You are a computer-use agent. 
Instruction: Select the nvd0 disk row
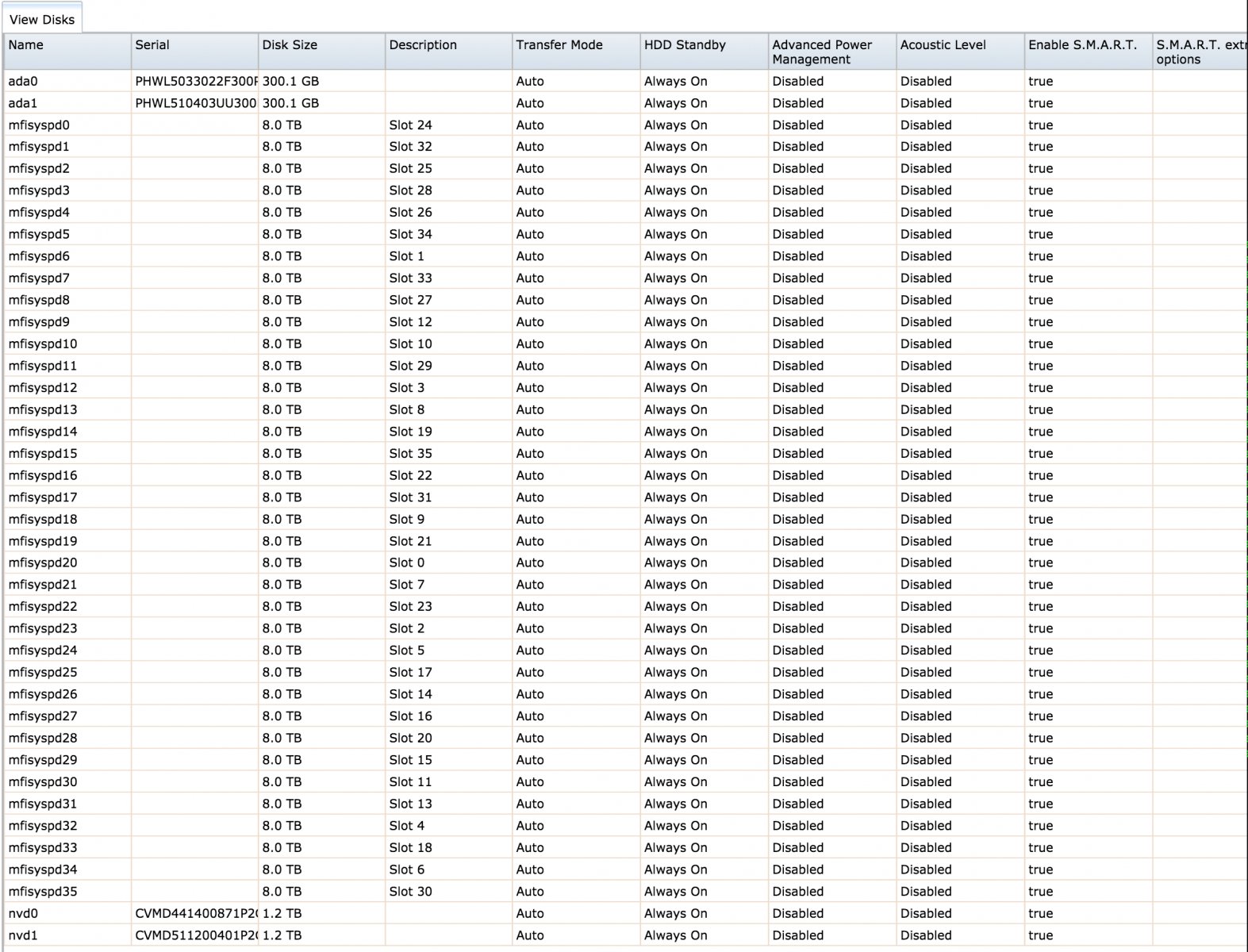coord(624,913)
